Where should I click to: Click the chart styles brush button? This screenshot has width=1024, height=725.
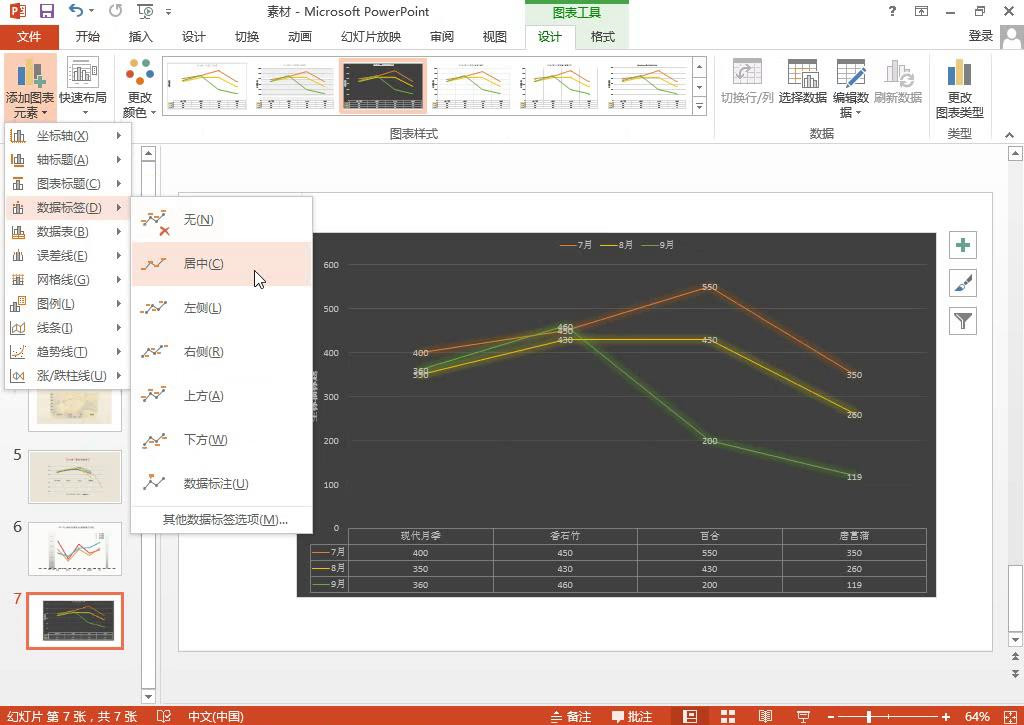[x=963, y=283]
